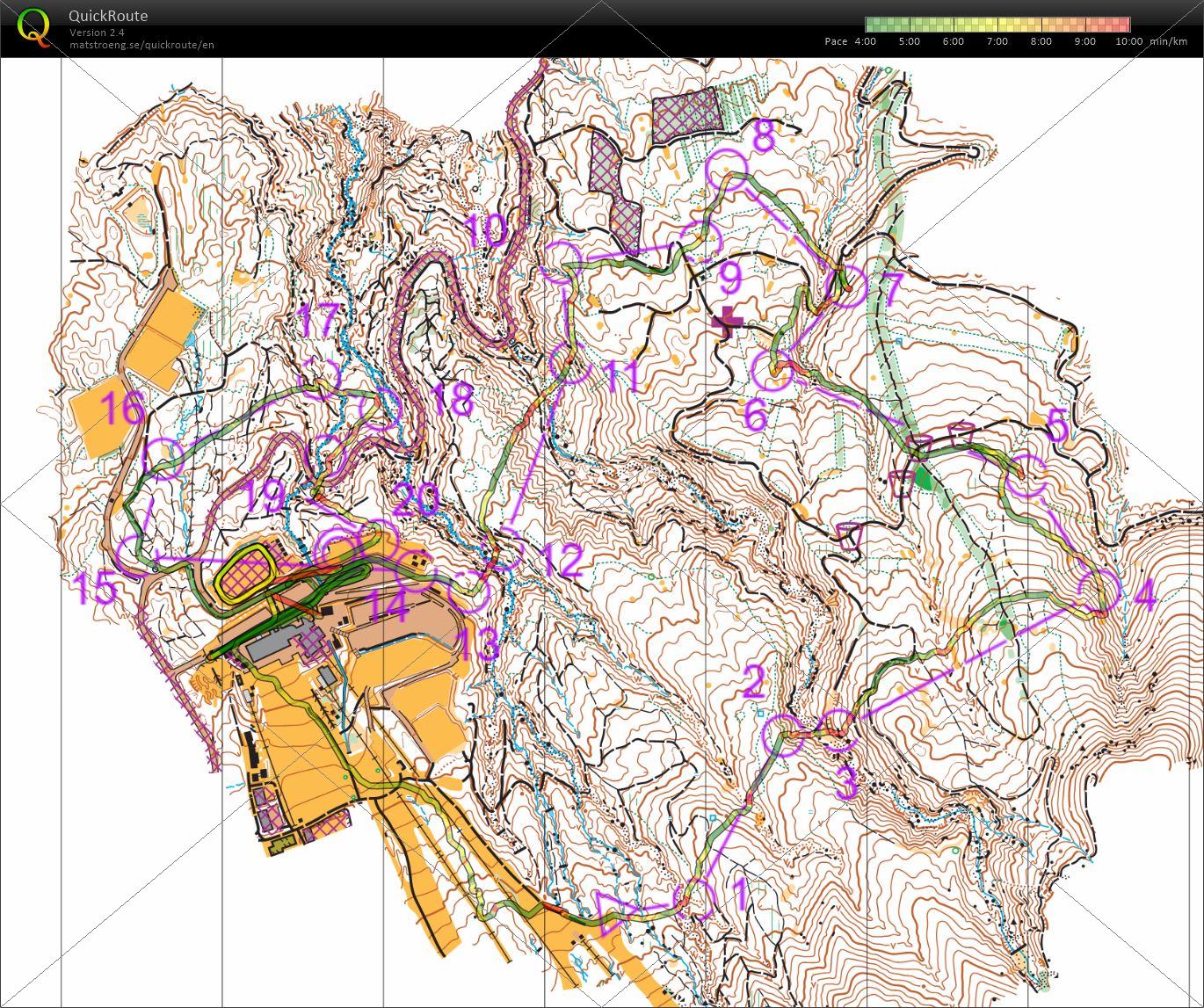The width and height of the screenshot is (1204, 1008).
Task: Click the yellow oval running track area
Action: 247,576
